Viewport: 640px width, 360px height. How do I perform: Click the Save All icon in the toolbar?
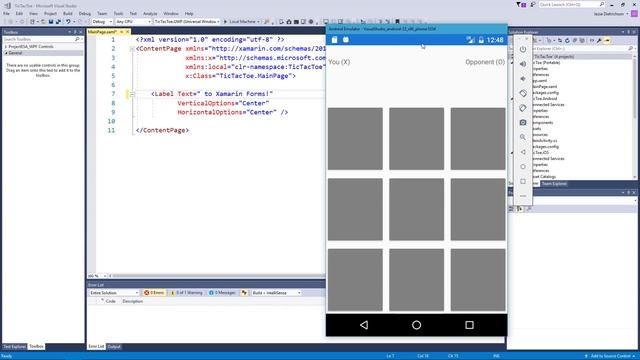58,22
